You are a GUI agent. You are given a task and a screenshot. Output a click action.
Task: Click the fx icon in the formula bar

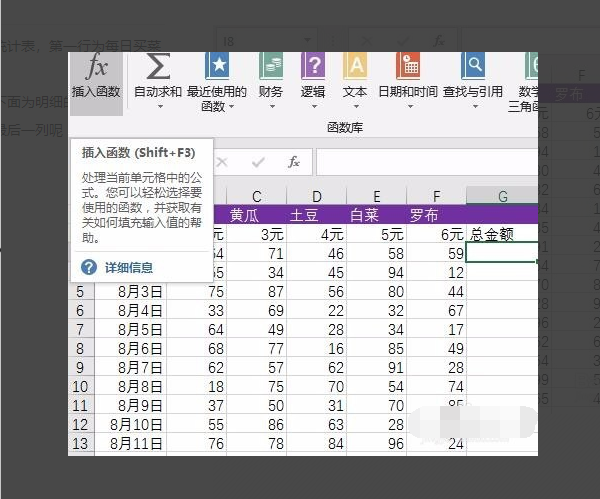coord(294,161)
